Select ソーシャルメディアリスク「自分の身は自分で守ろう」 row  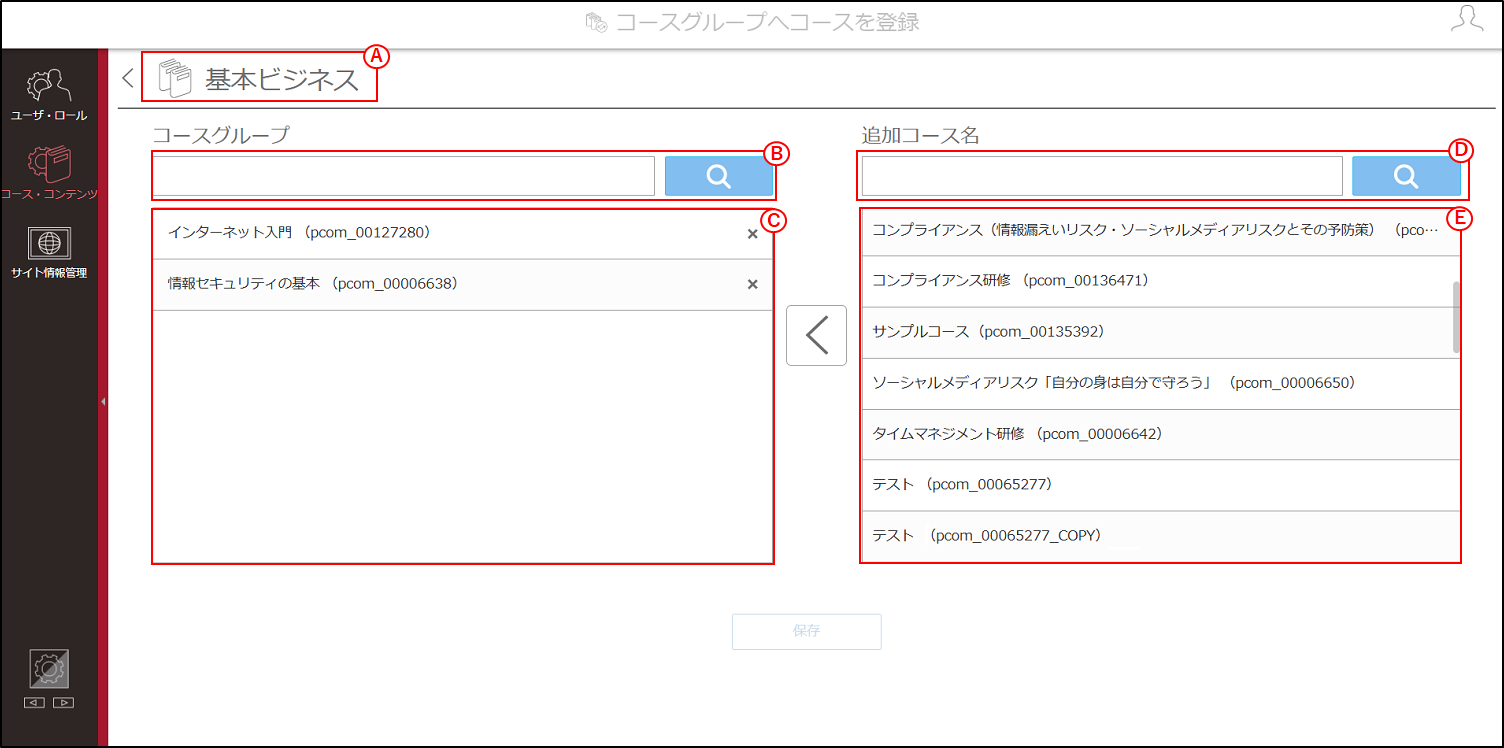click(1160, 383)
